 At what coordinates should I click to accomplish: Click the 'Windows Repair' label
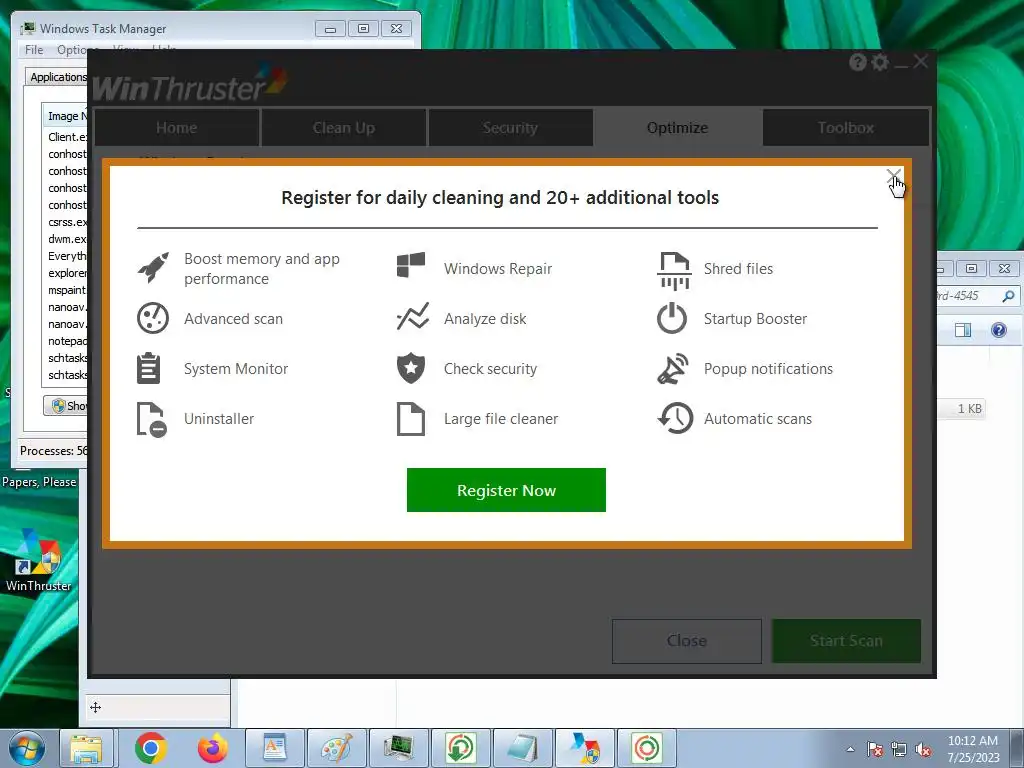[x=498, y=268]
